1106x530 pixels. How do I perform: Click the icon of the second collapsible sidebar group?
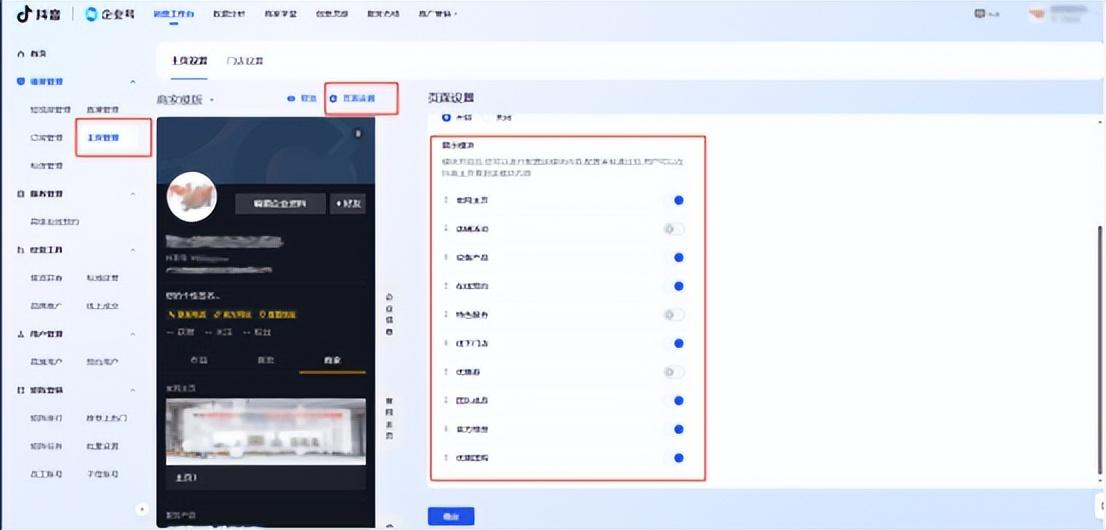20,194
